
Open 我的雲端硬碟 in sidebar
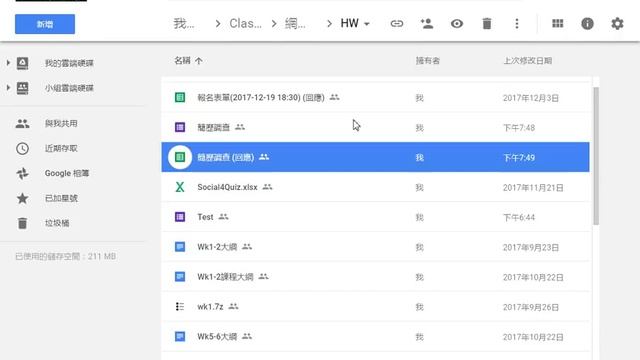click(69, 63)
